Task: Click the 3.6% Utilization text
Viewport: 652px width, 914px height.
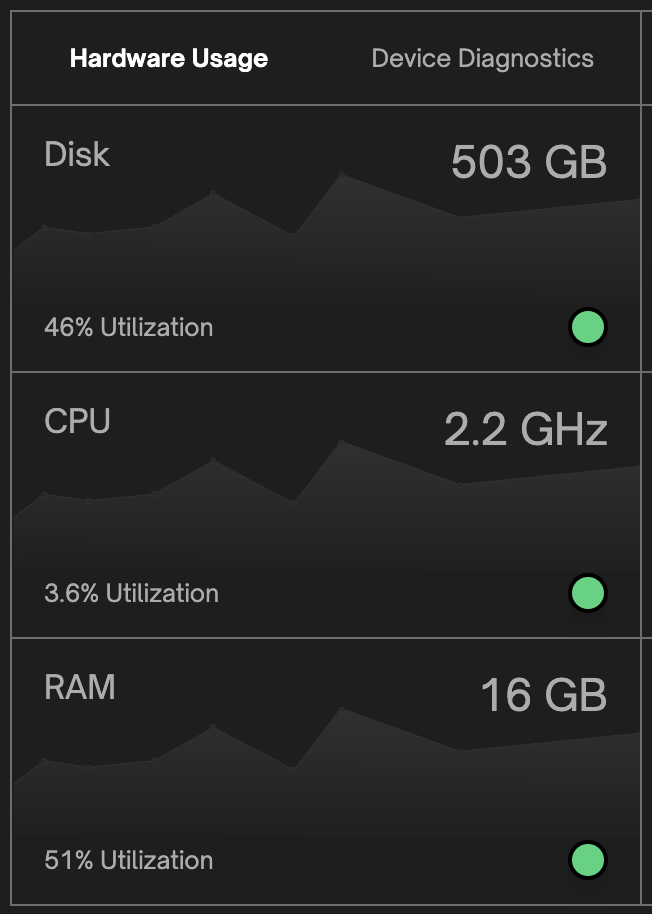Action: [132, 593]
